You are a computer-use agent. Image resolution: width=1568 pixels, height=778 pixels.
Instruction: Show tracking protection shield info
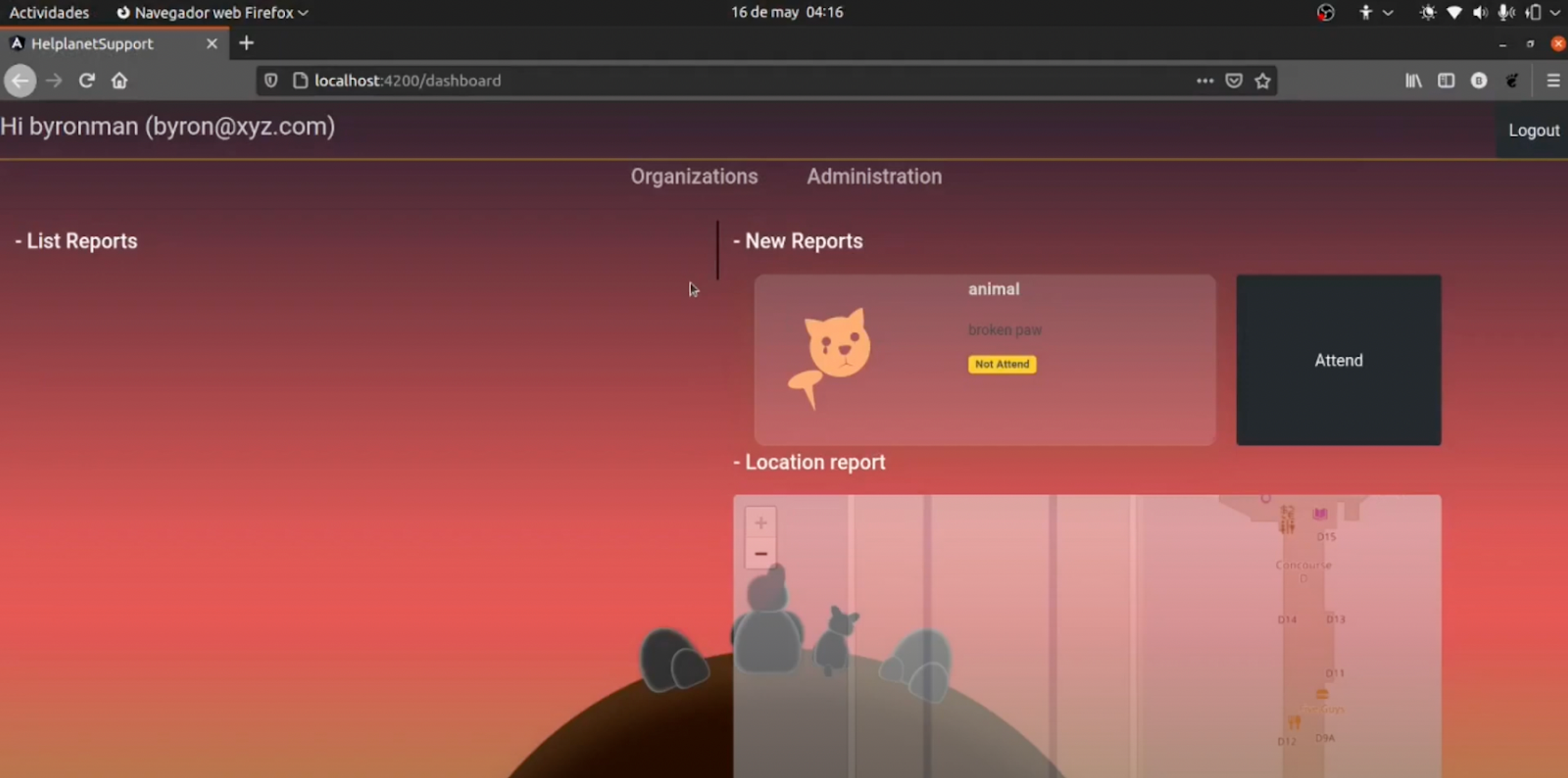(x=271, y=81)
